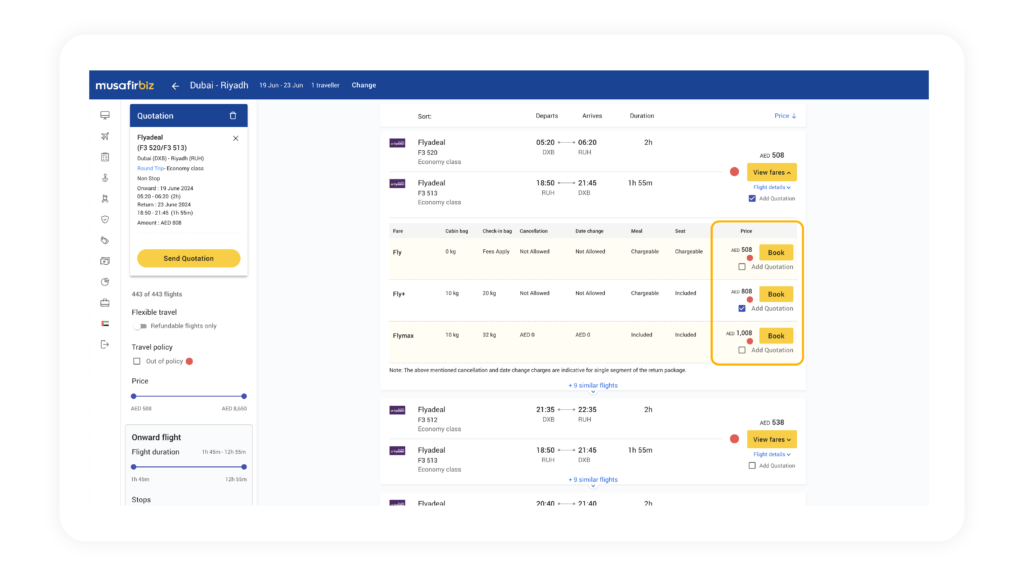Book the Flymax fare at AED 1,008
The width and height of the screenshot is (1024, 576).
(x=776, y=336)
